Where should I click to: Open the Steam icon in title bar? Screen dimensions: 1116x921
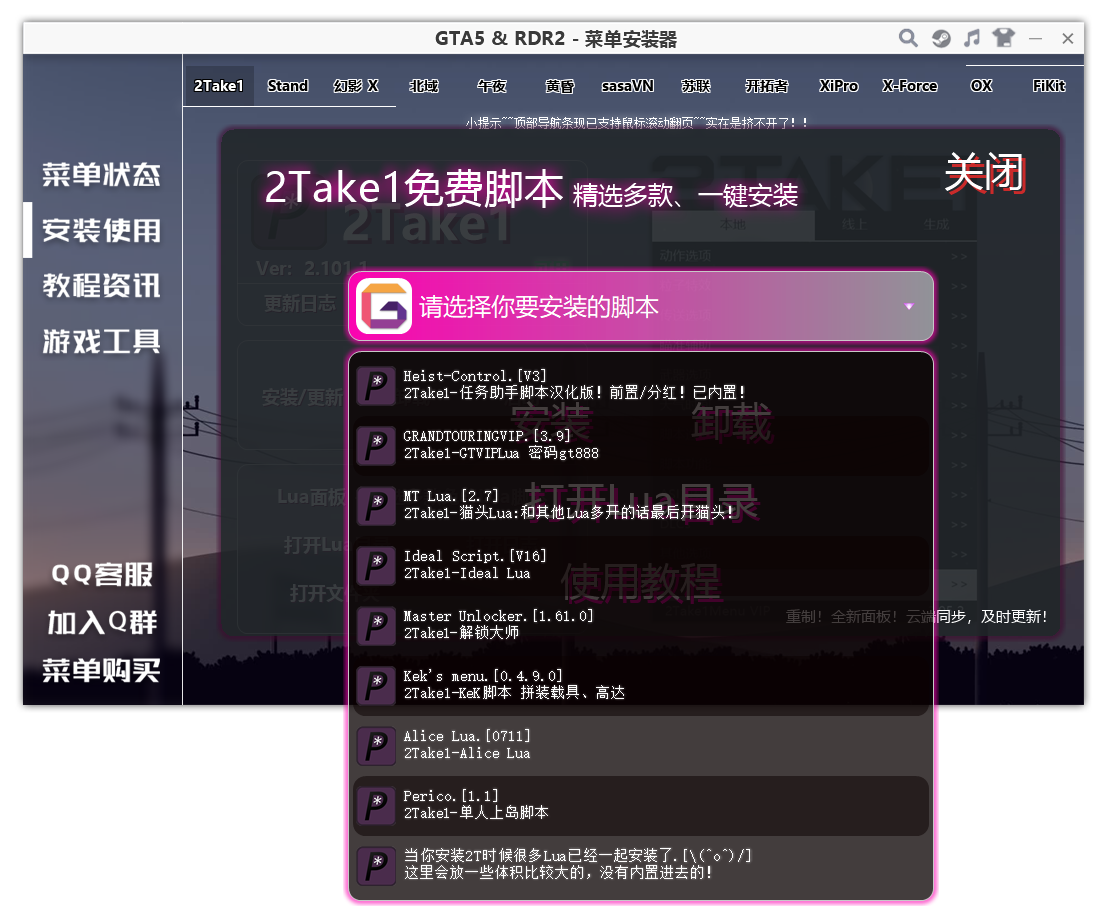coord(941,38)
